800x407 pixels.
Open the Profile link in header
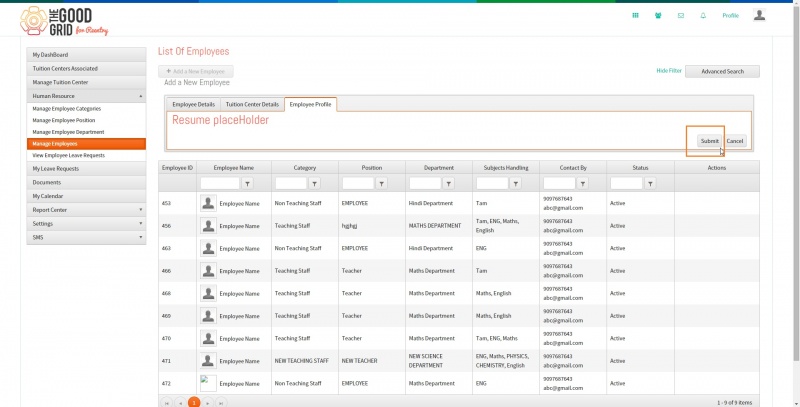[730, 16]
